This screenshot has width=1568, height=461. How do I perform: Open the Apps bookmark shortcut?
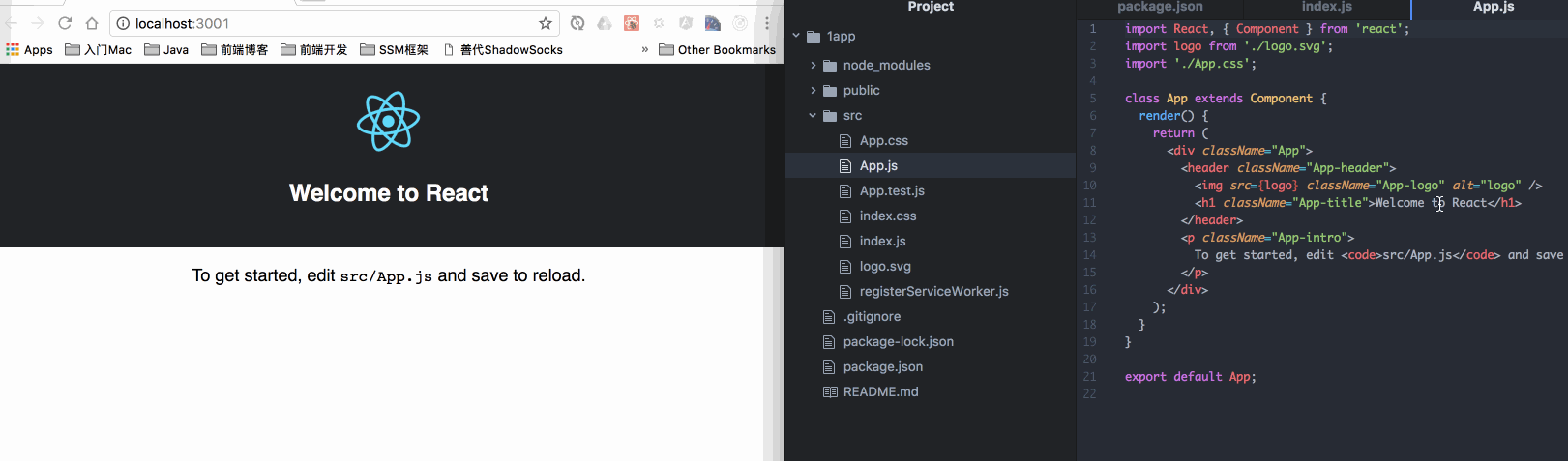click(29, 49)
